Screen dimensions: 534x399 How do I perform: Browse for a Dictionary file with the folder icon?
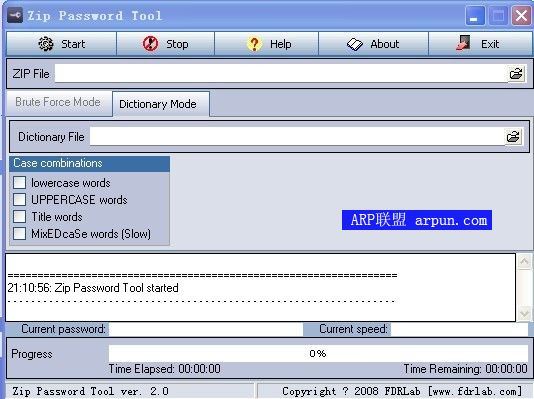pos(513,137)
